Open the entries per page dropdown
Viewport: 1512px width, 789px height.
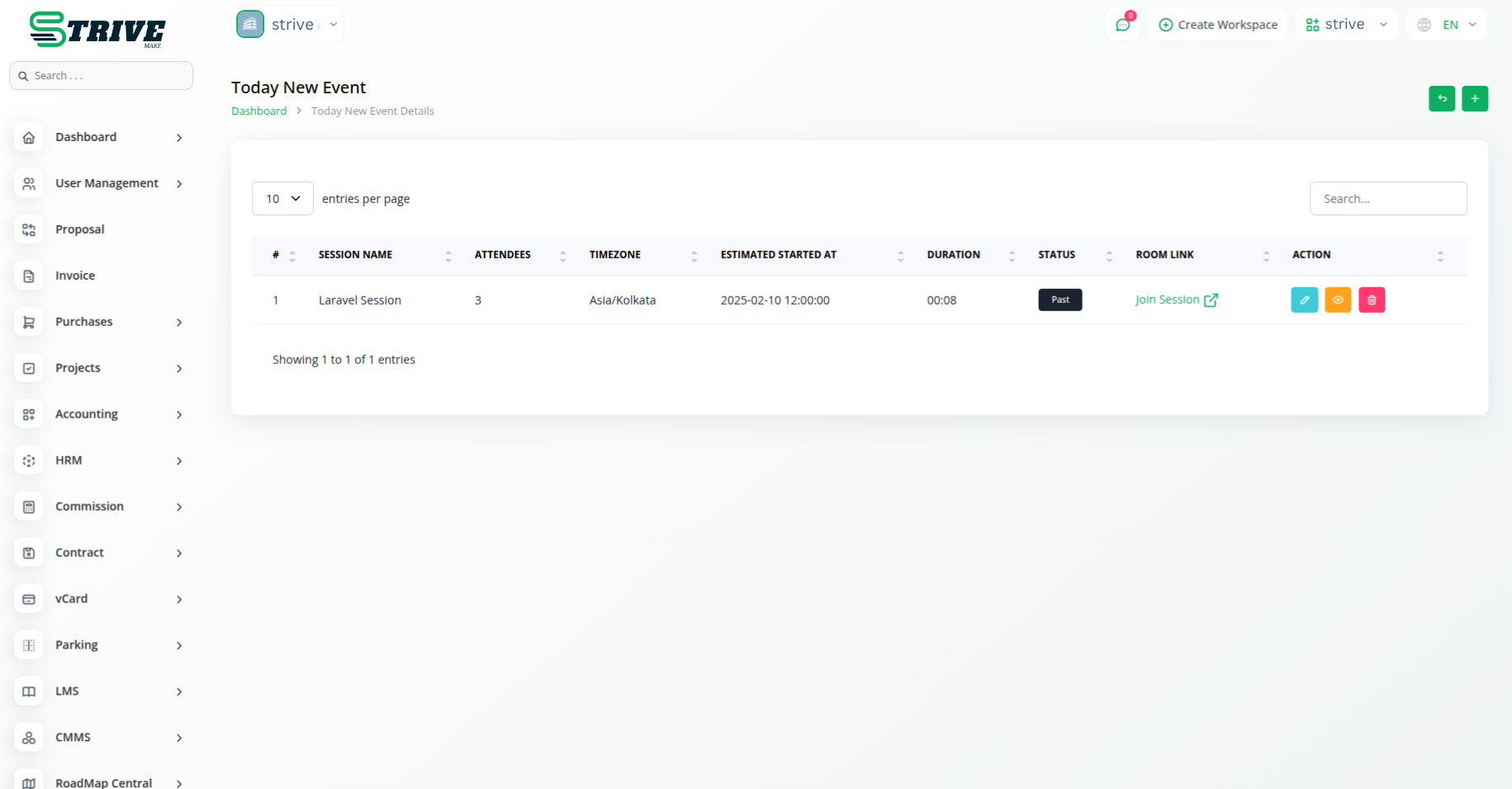coord(282,199)
